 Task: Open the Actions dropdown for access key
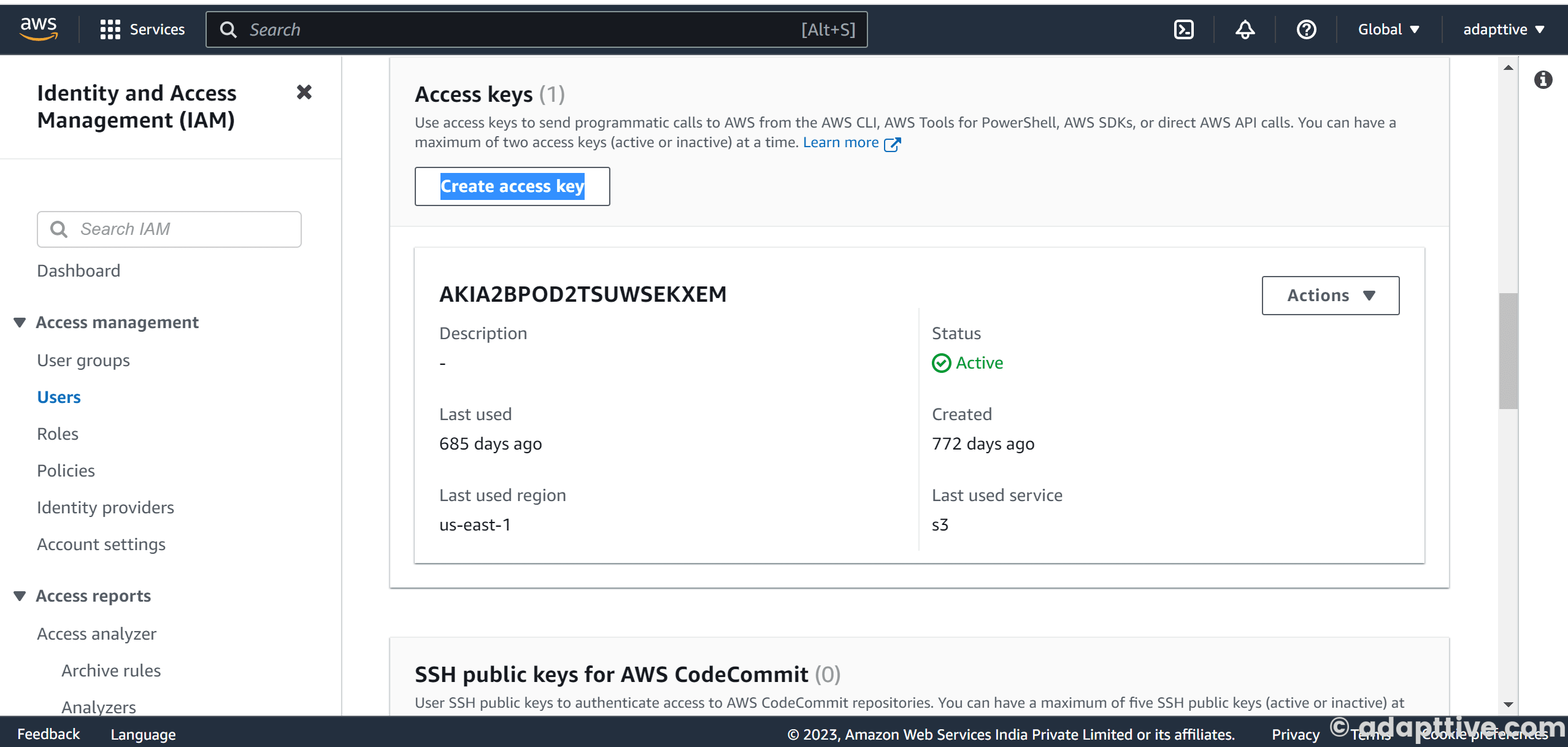coord(1330,295)
